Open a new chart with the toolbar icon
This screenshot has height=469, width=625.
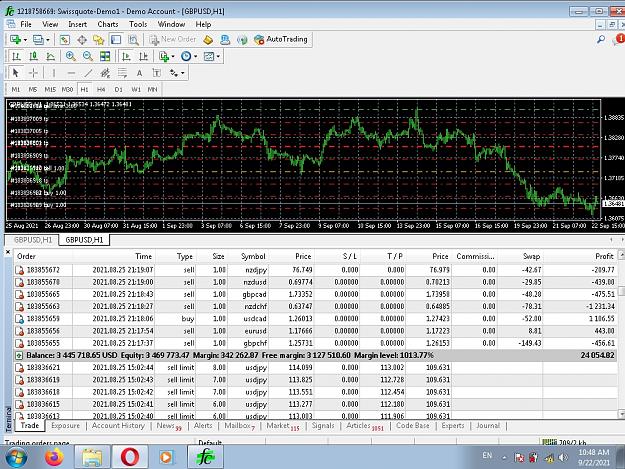coord(16,39)
